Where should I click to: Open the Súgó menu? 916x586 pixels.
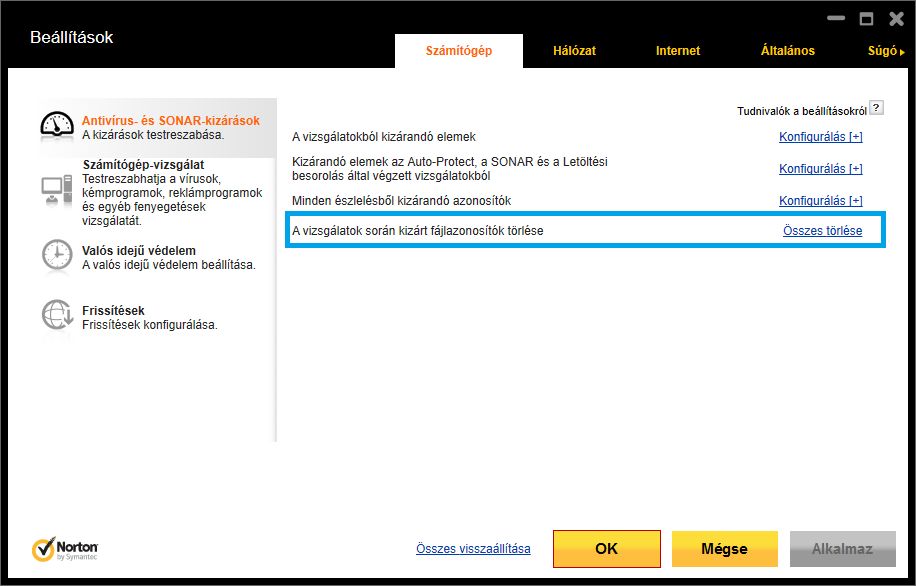click(886, 51)
